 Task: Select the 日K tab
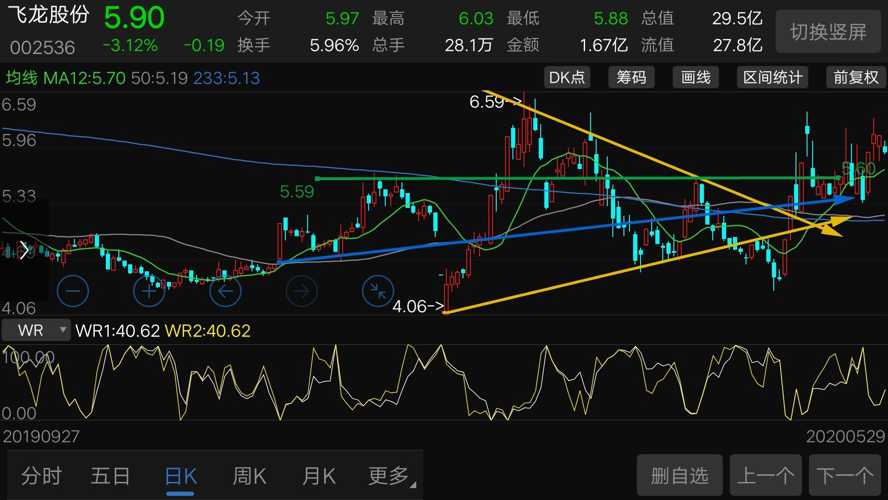[181, 476]
